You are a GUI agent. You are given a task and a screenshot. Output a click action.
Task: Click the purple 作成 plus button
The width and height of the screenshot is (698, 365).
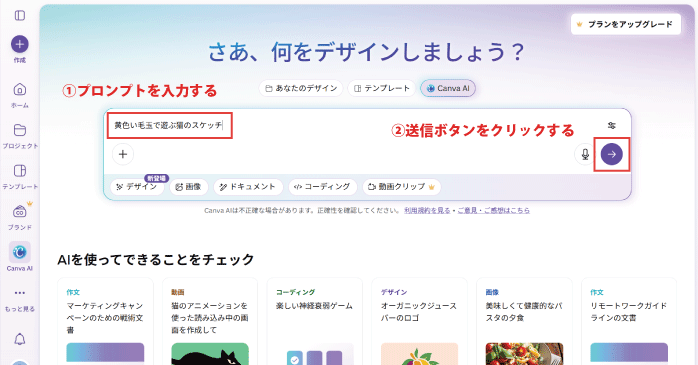(20, 44)
